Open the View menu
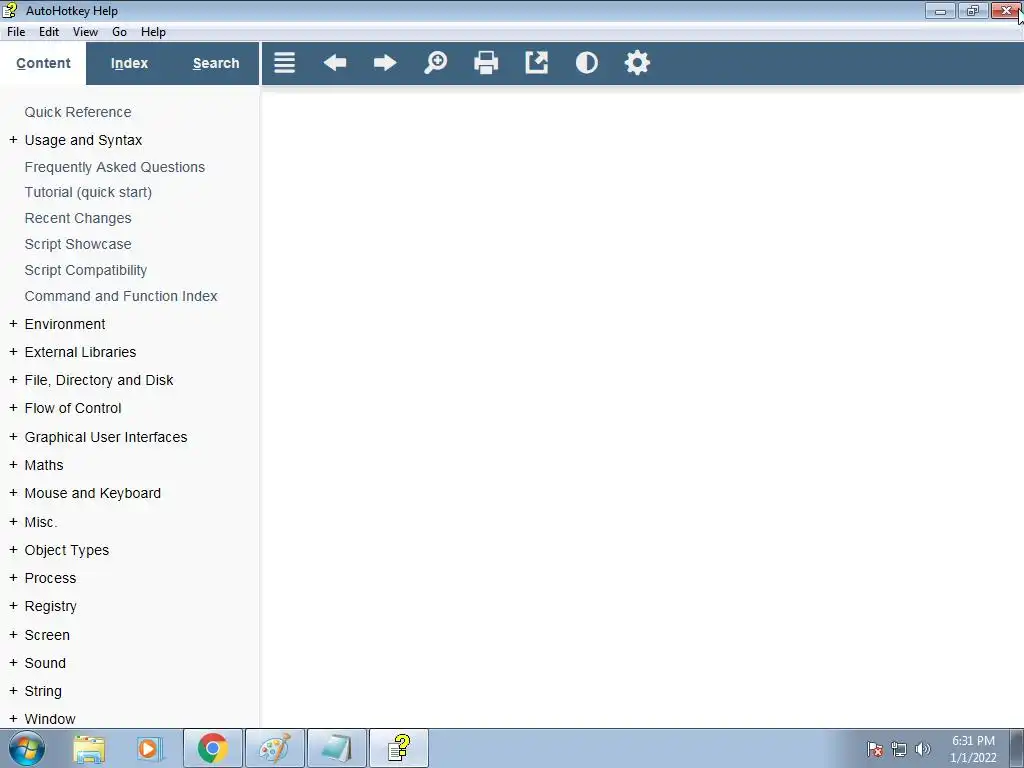Image resolution: width=1024 pixels, height=768 pixels. (x=85, y=32)
